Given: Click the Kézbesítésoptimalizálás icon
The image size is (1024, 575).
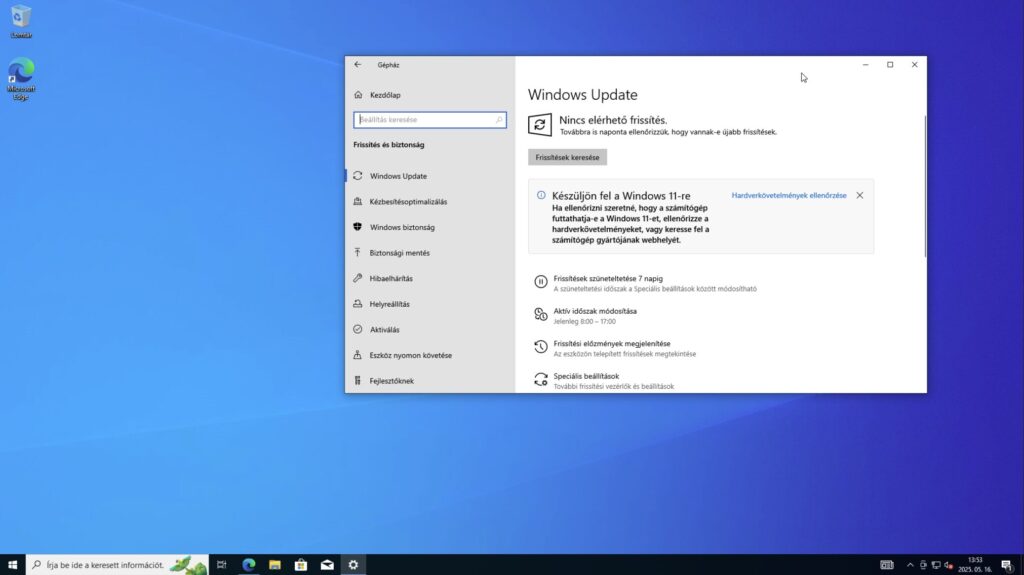Looking at the screenshot, I should click(357, 201).
